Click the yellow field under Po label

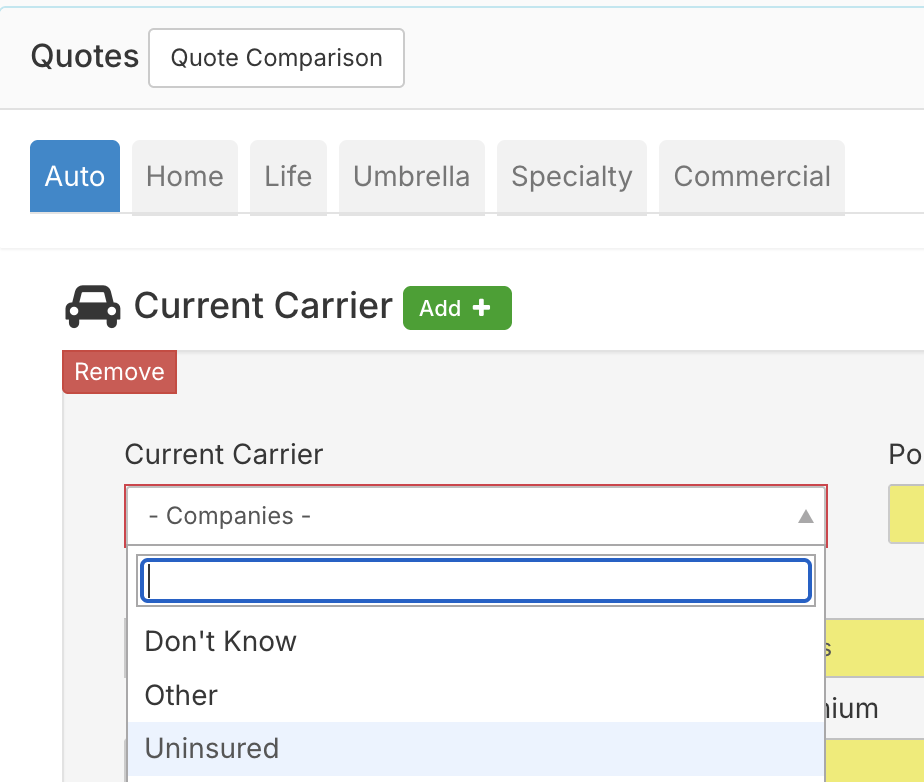click(906, 515)
